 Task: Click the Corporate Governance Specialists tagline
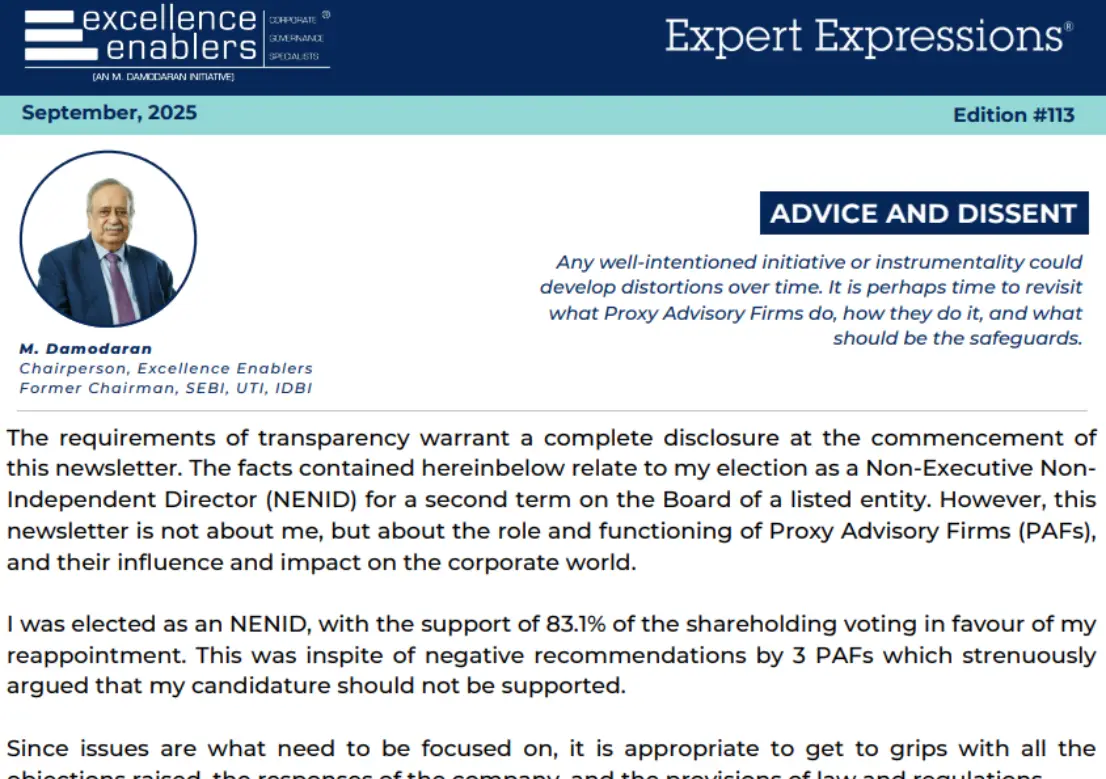[x=296, y=37]
